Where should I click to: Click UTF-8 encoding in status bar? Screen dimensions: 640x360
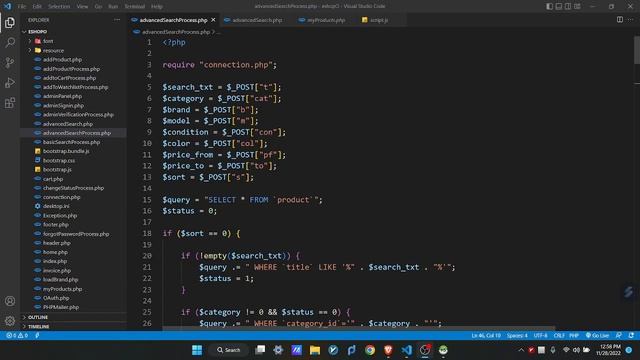click(540, 336)
